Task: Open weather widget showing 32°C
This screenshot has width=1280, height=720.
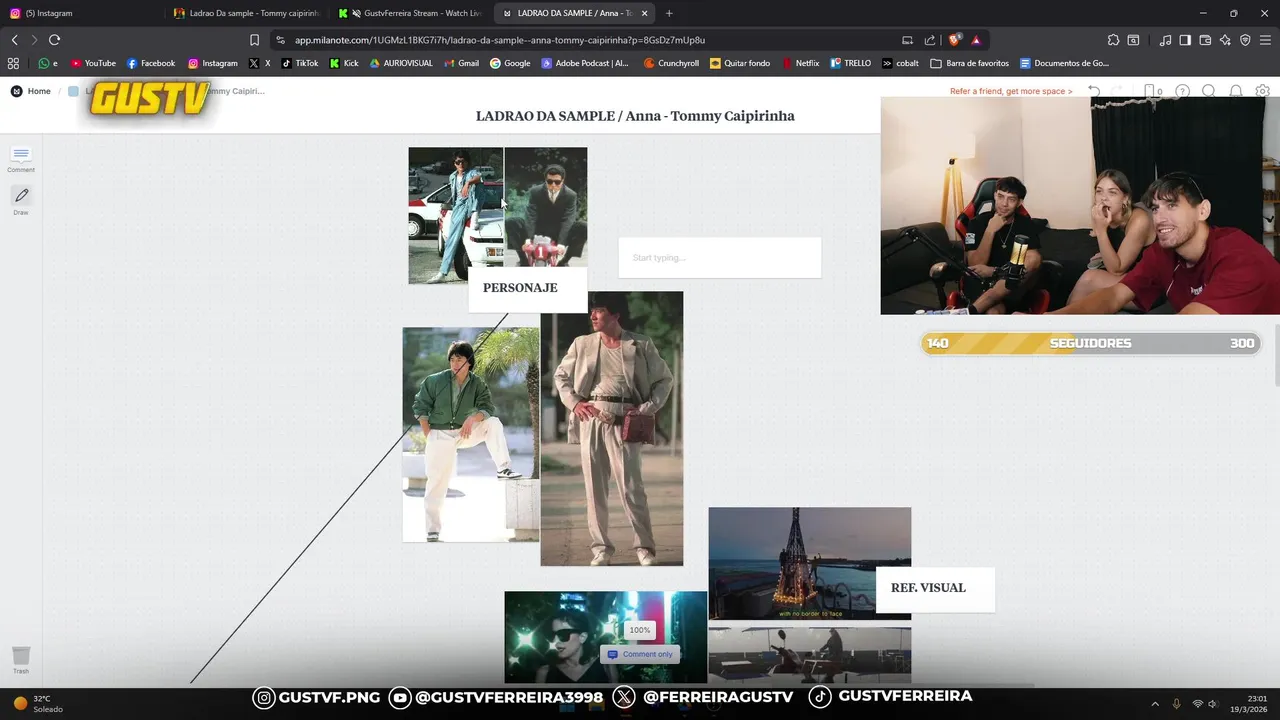Action: 37,703
